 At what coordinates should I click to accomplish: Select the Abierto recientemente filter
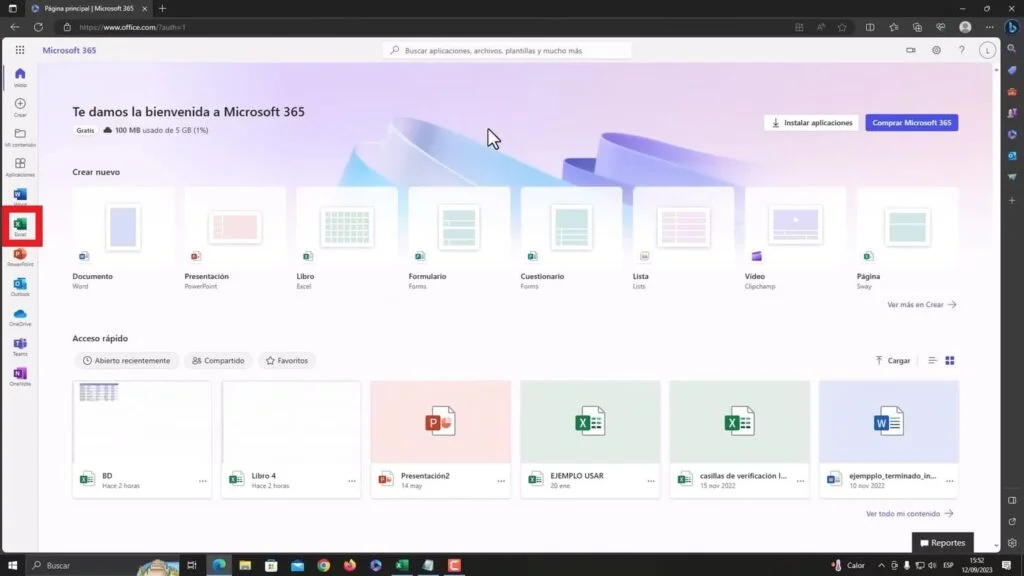126,360
